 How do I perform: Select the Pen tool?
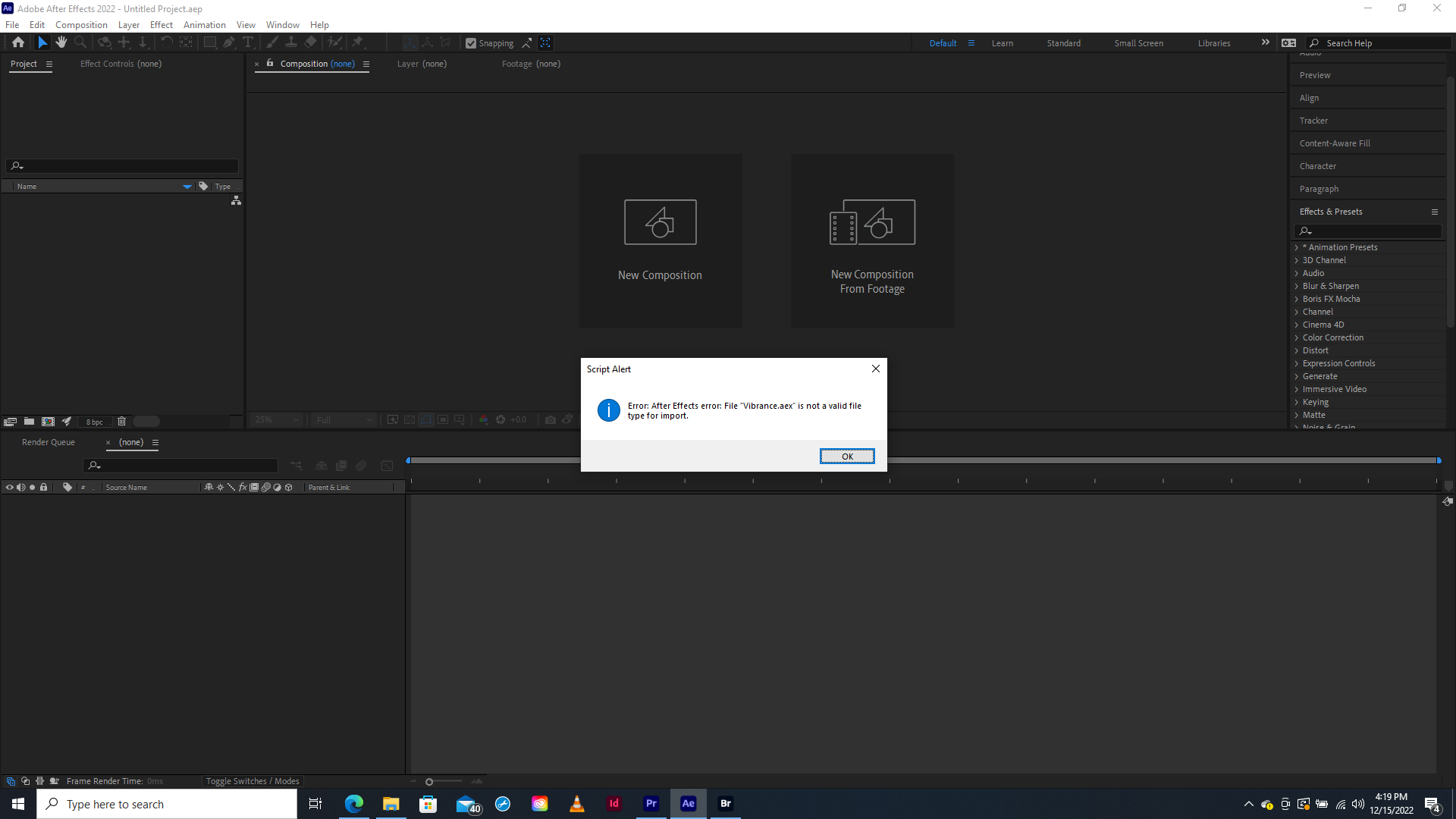(x=229, y=42)
